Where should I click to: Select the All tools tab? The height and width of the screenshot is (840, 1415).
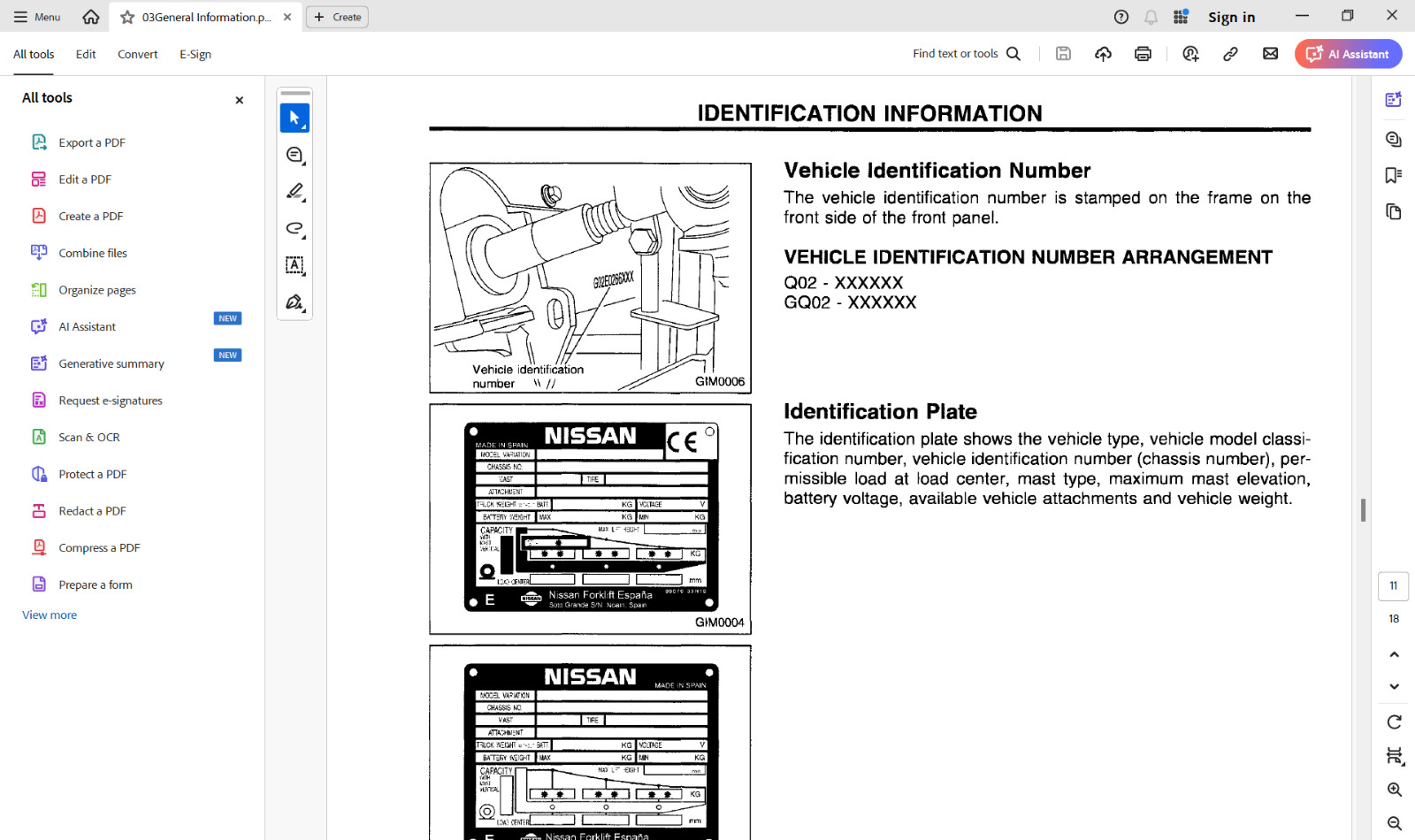point(34,54)
